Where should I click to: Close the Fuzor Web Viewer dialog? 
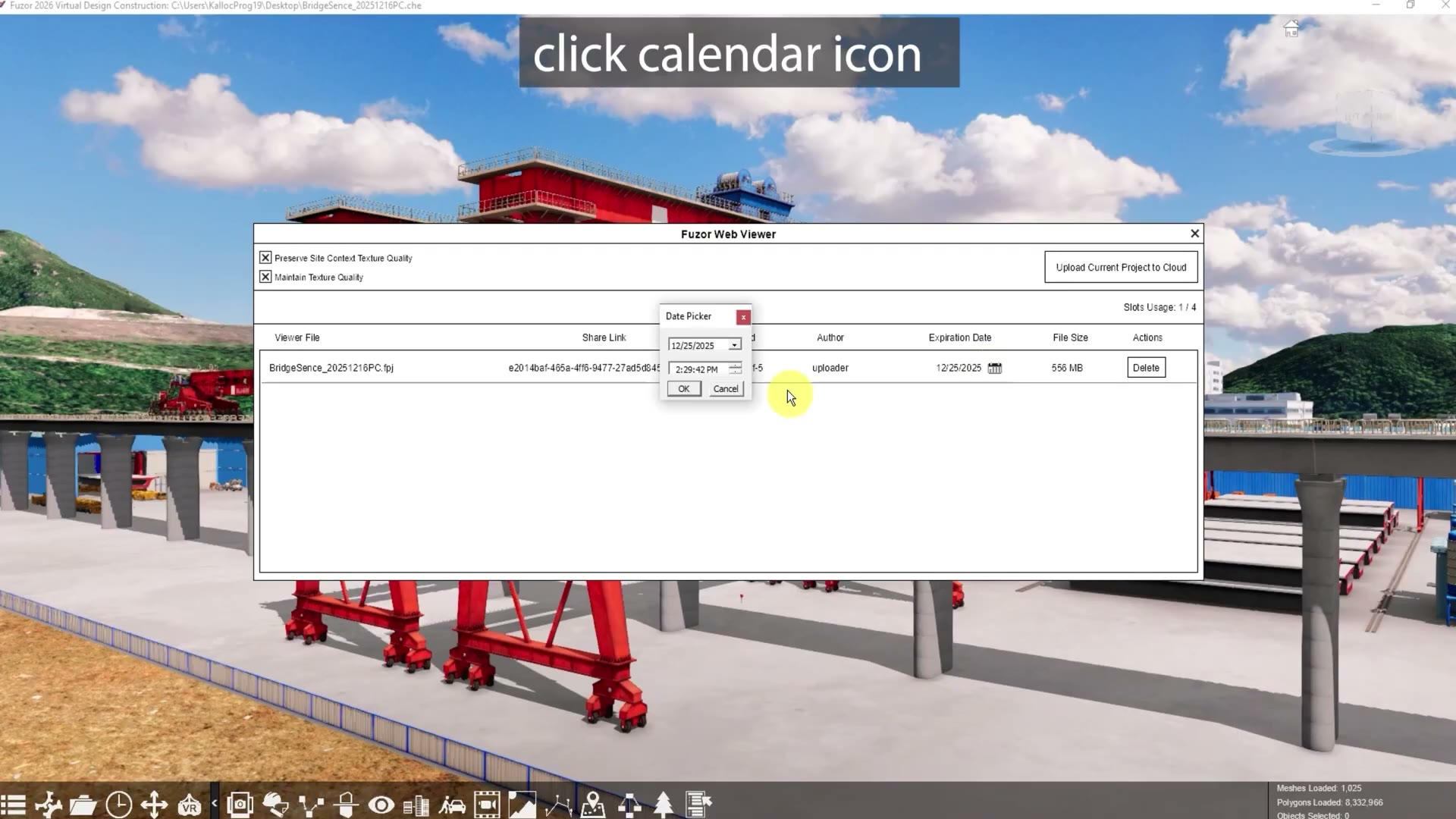1195,234
